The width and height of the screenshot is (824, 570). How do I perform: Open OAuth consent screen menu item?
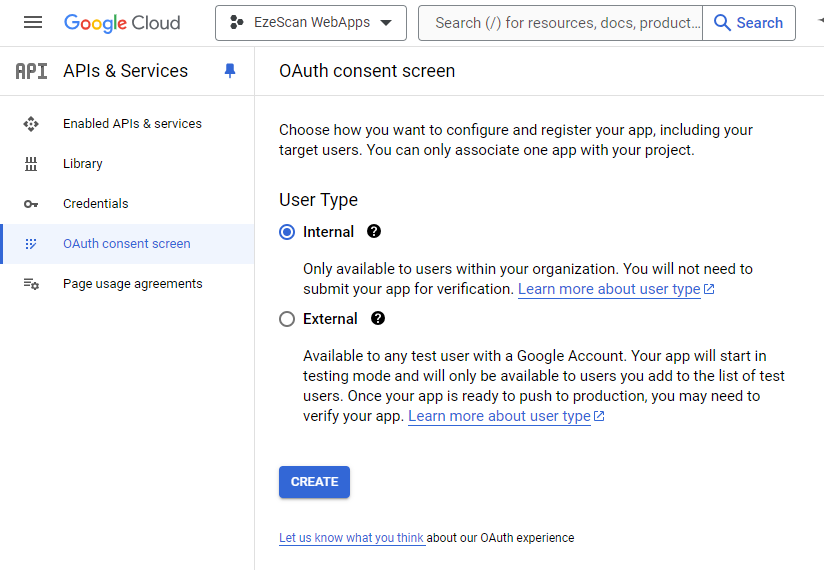[126, 244]
